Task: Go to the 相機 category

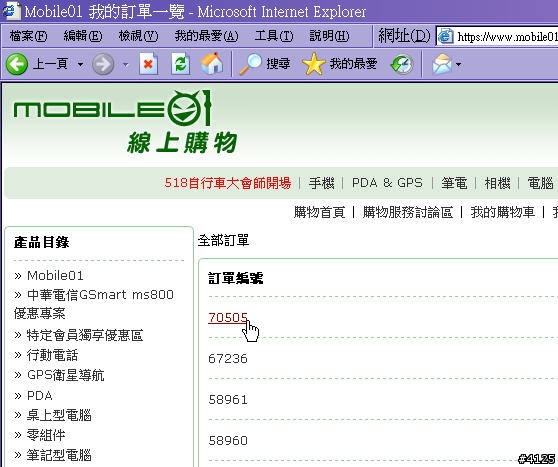Action: click(x=498, y=183)
